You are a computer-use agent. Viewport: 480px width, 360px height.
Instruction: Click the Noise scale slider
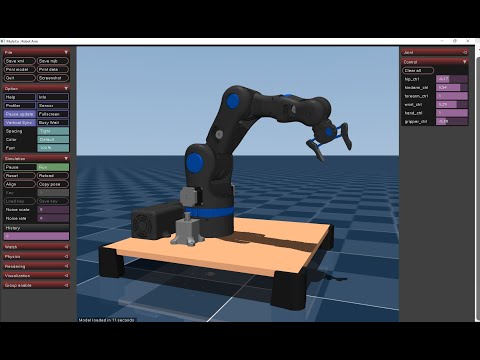(x=53, y=210)
